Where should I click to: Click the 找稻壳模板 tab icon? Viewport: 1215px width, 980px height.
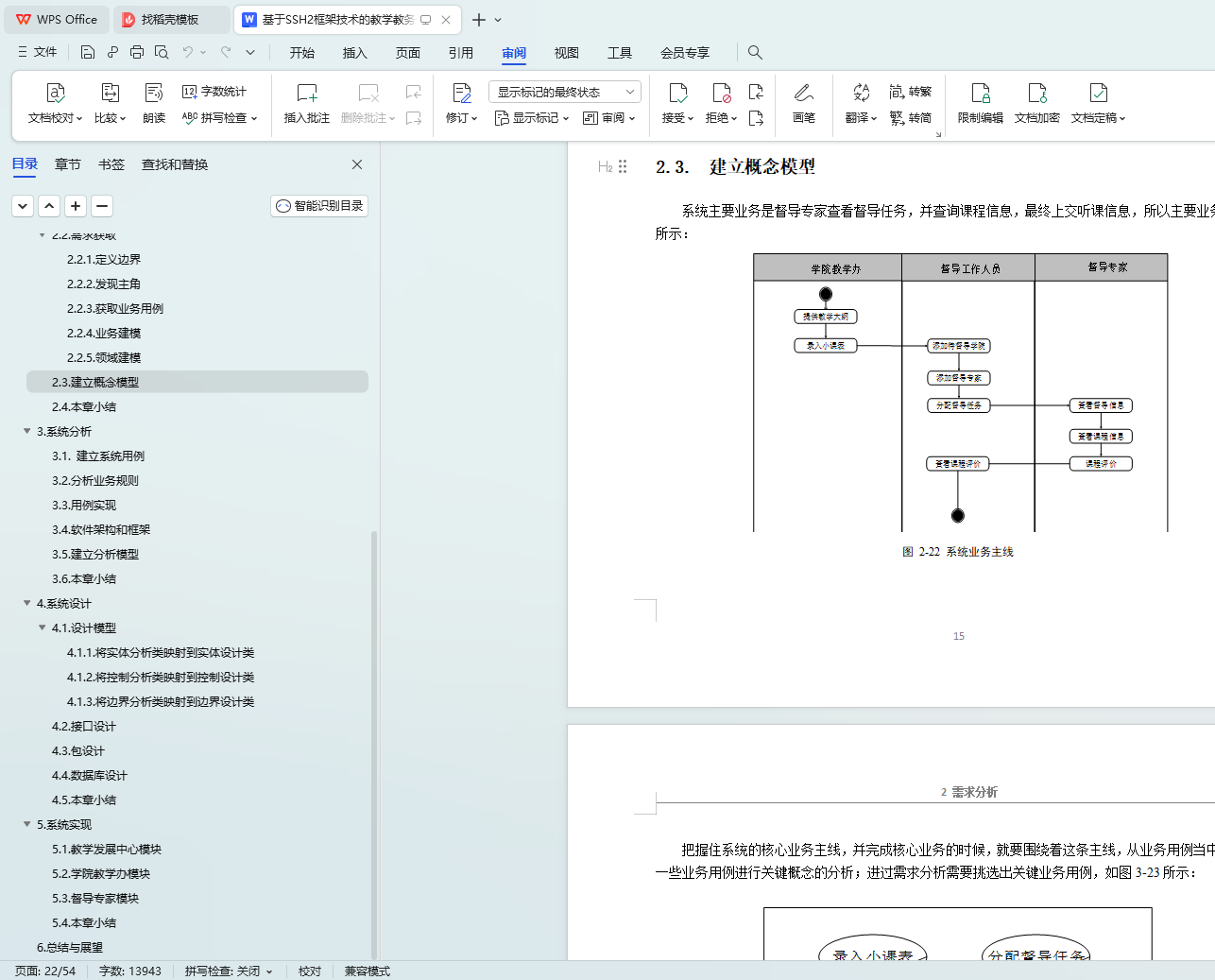pyautogui.click(x=128, y=19)
